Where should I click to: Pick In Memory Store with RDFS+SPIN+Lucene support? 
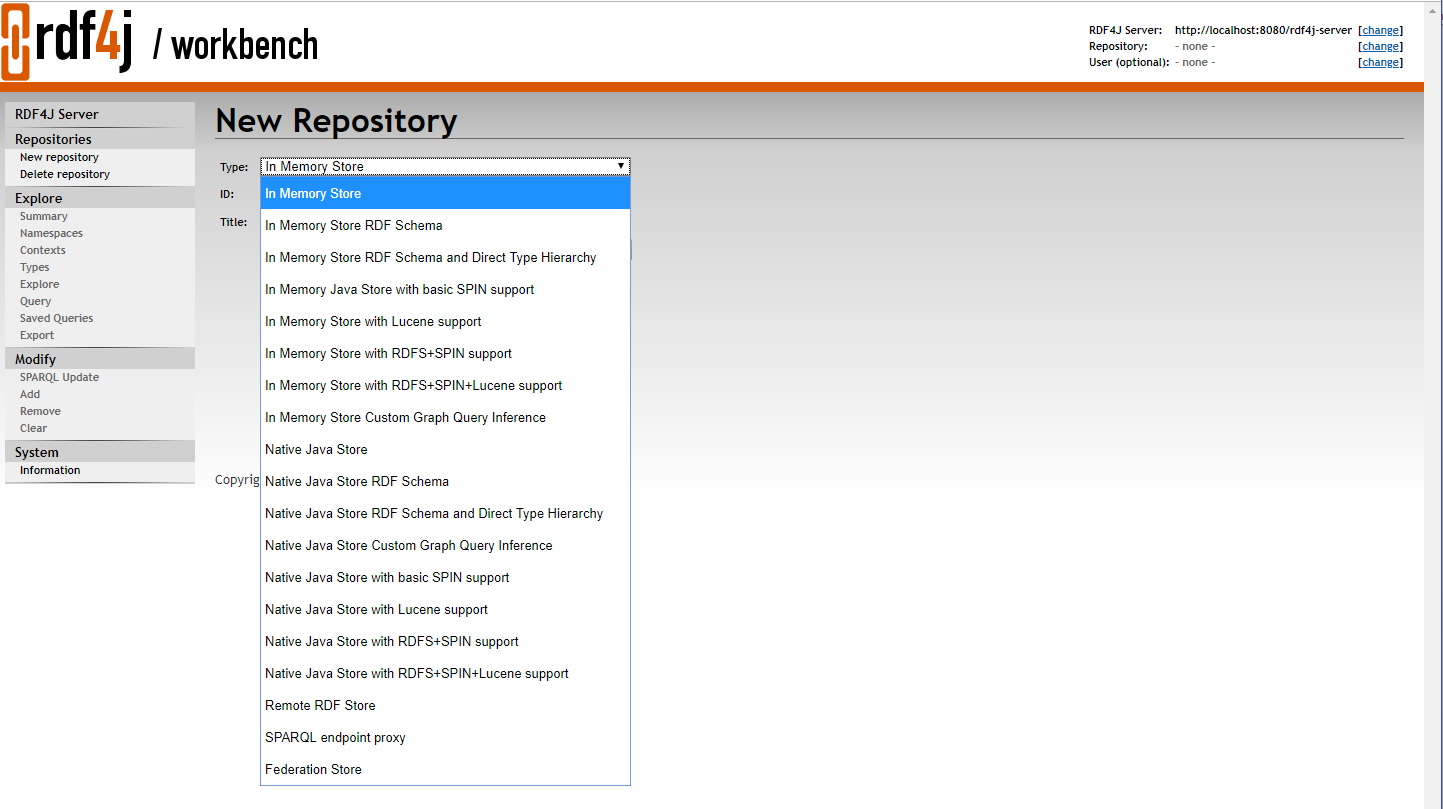pyautogui.click(x=445, y=385)
